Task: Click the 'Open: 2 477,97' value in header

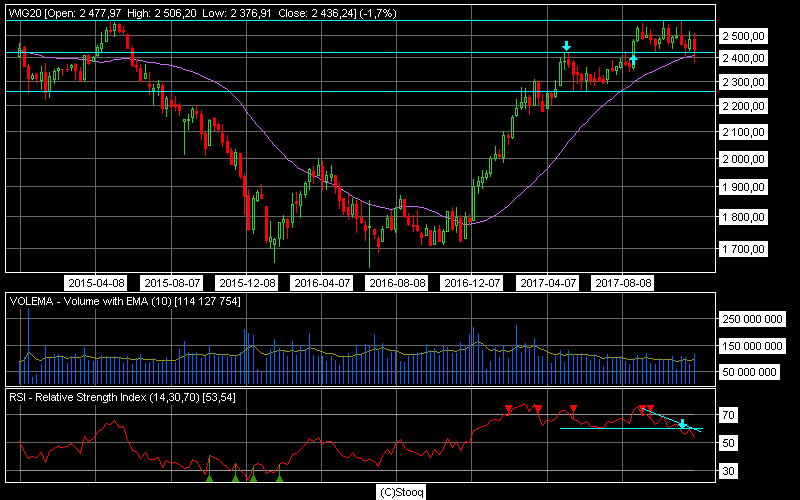Action: pos(84,13)
